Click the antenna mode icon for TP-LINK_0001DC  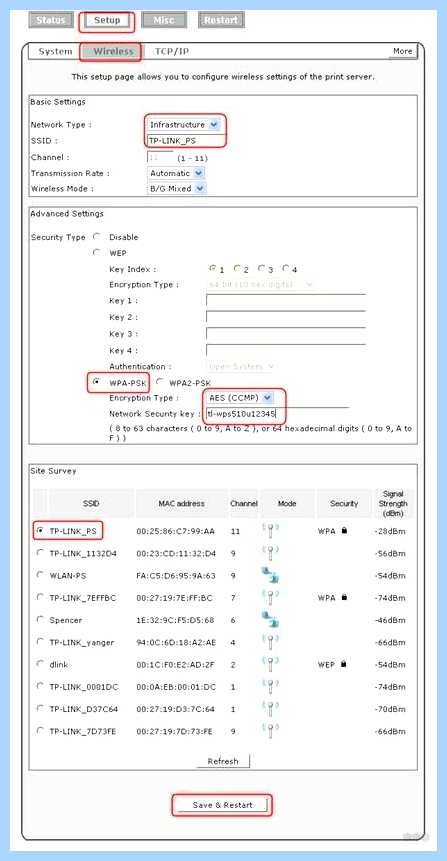(270, 687)
